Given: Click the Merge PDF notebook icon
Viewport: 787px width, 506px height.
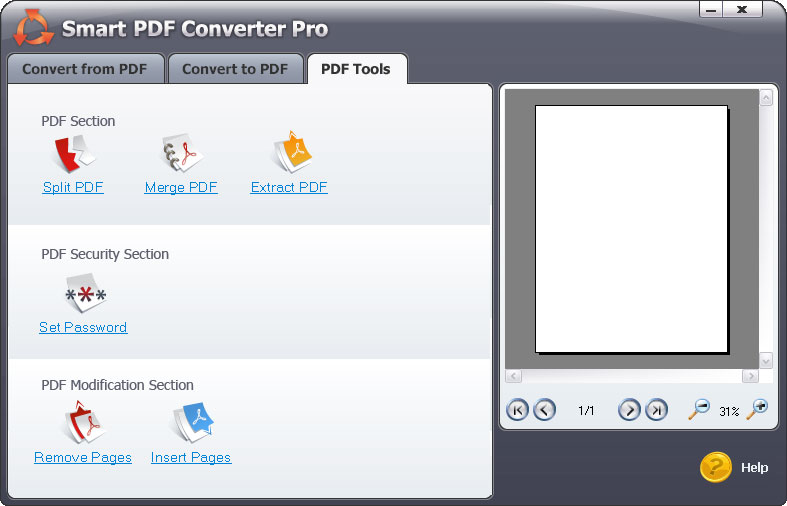Looking at the screenshot, I should pos(182,153).
